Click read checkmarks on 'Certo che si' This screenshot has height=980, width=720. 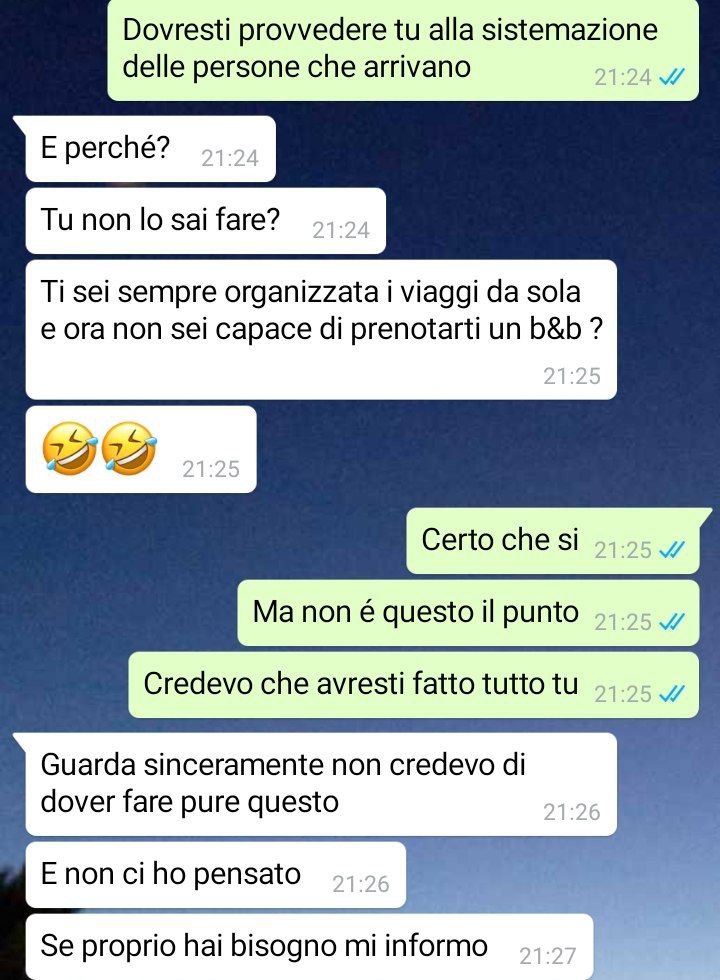pyautogui.click(x=672, y=549)
